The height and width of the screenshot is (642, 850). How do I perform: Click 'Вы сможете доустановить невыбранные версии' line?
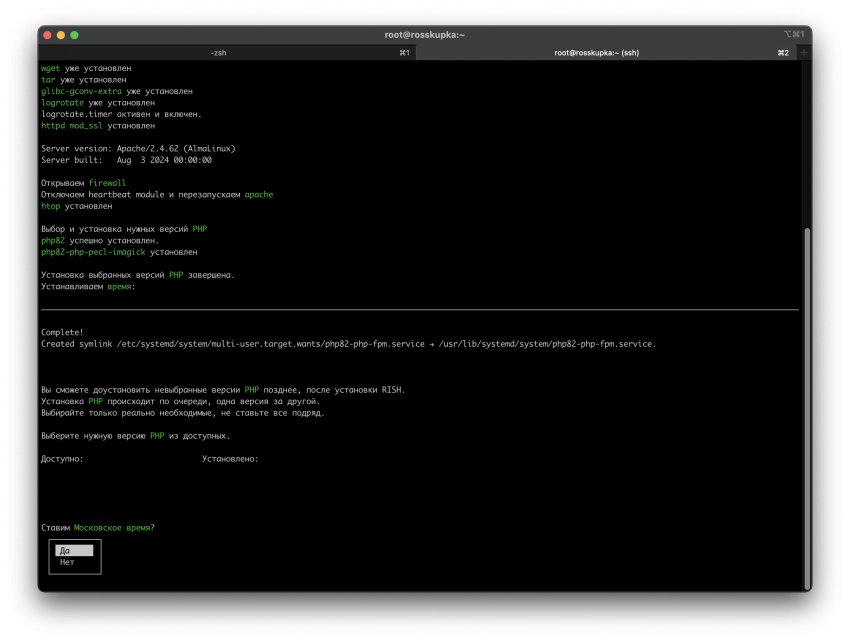click(223, 390)
